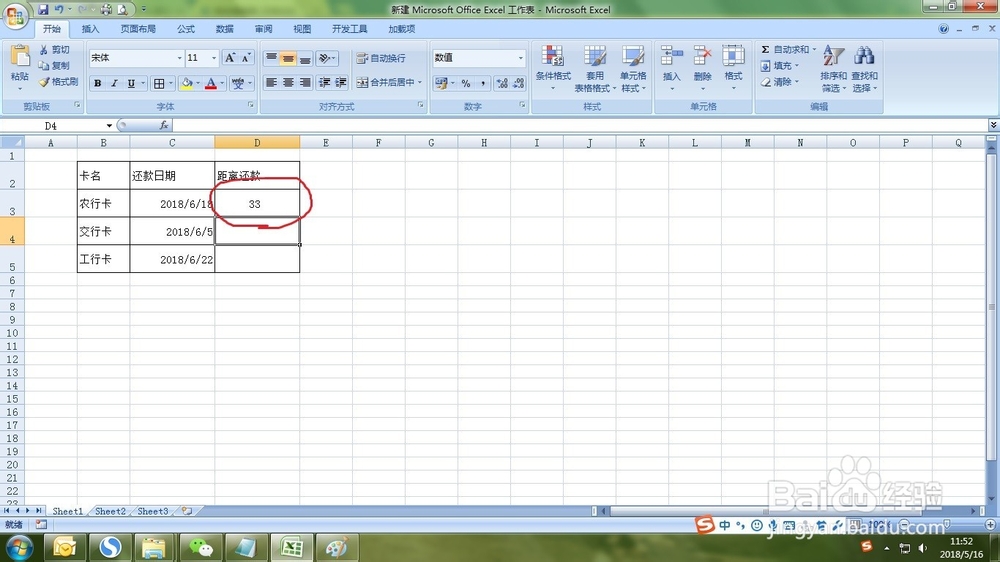The width and height of the screenshot is (1000, 562).
Task: Apply the red font color
Action: (x=210, y=83)
